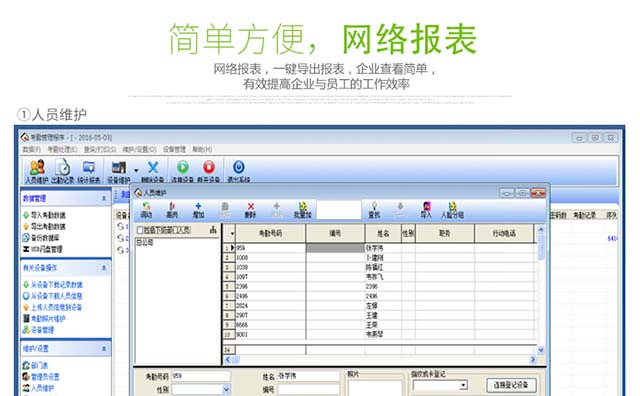Open the 设备管理 menu

pyautogui.click(x=174, y=149)
